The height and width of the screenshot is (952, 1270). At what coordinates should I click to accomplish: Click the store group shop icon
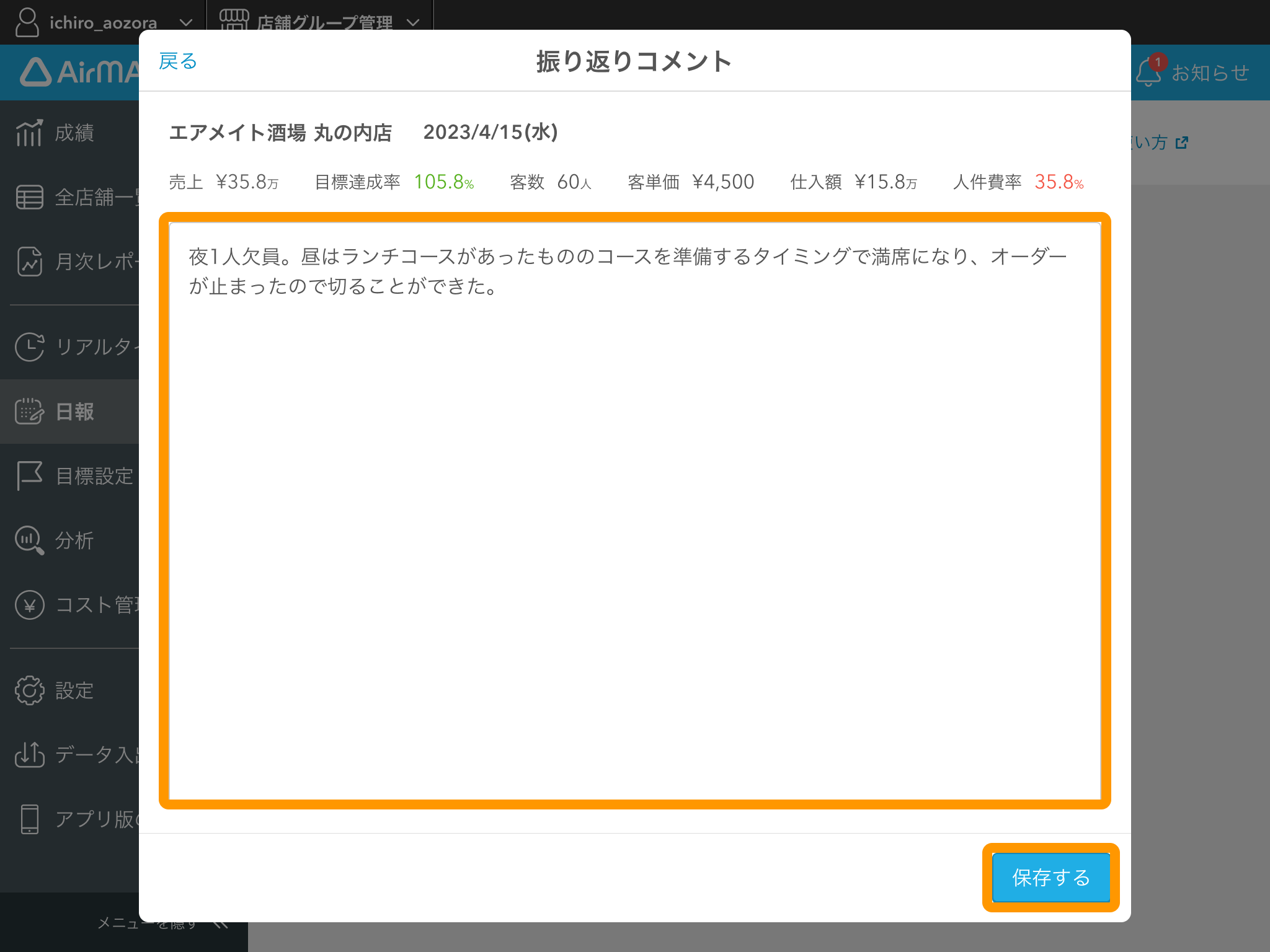pyautogui.click(x=234, y=20)
